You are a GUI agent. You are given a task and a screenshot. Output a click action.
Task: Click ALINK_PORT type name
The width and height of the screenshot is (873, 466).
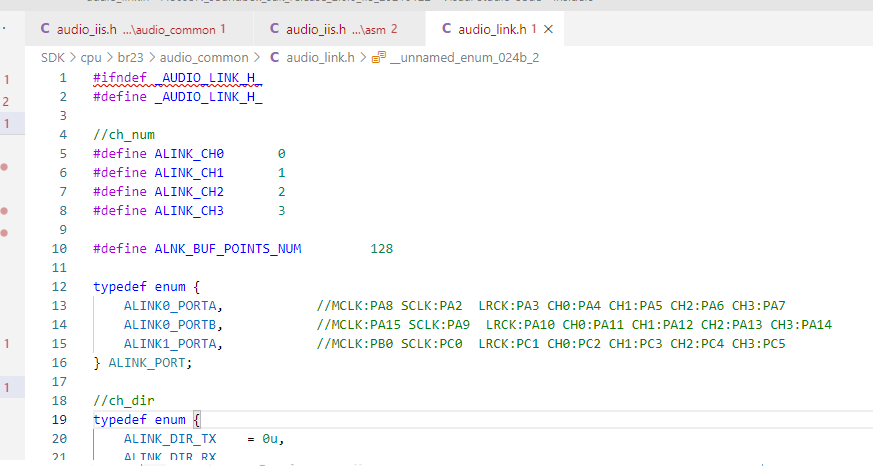tap(147, 362)
